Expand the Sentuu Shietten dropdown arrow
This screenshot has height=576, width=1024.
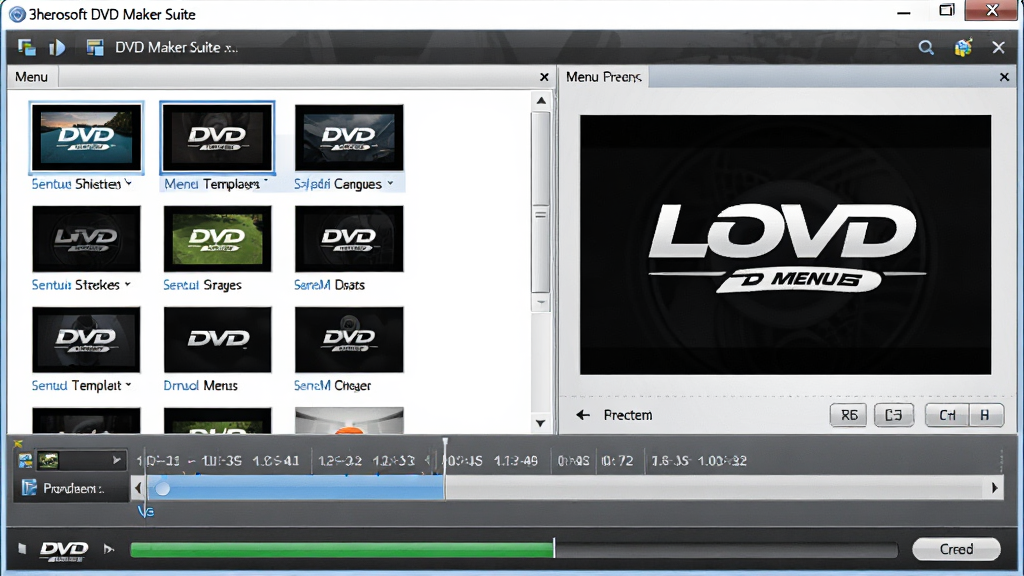coord(129,183)
